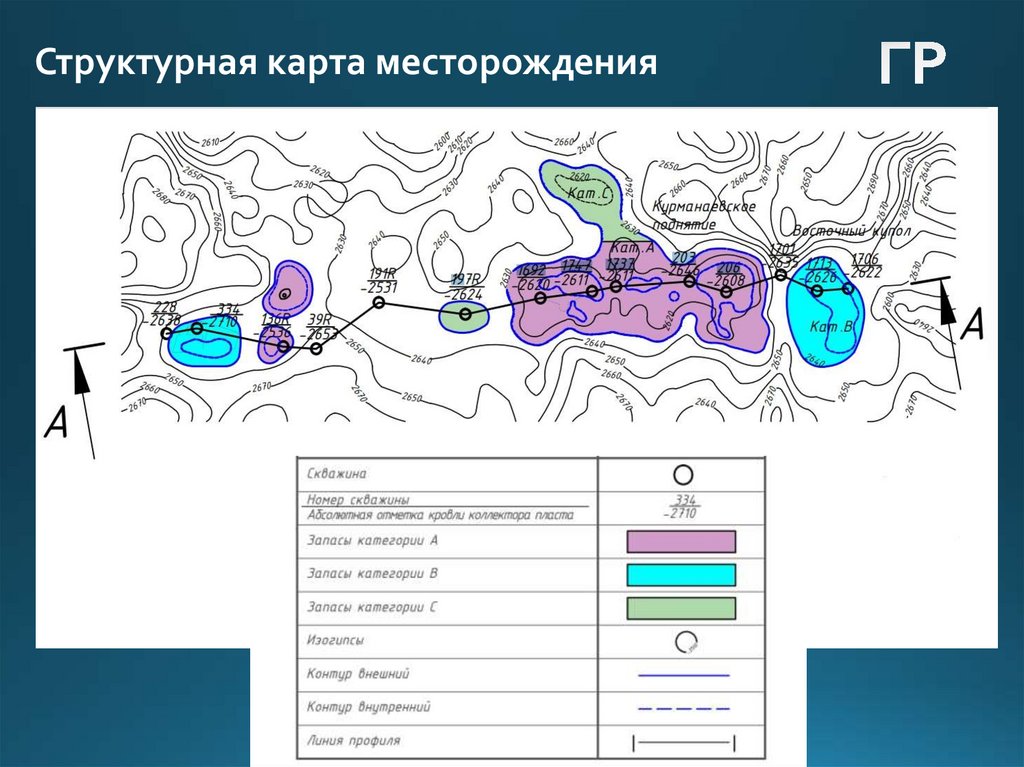Click the well marker circle of well 206
1024x767 pixels.
(x=726, y=292)
